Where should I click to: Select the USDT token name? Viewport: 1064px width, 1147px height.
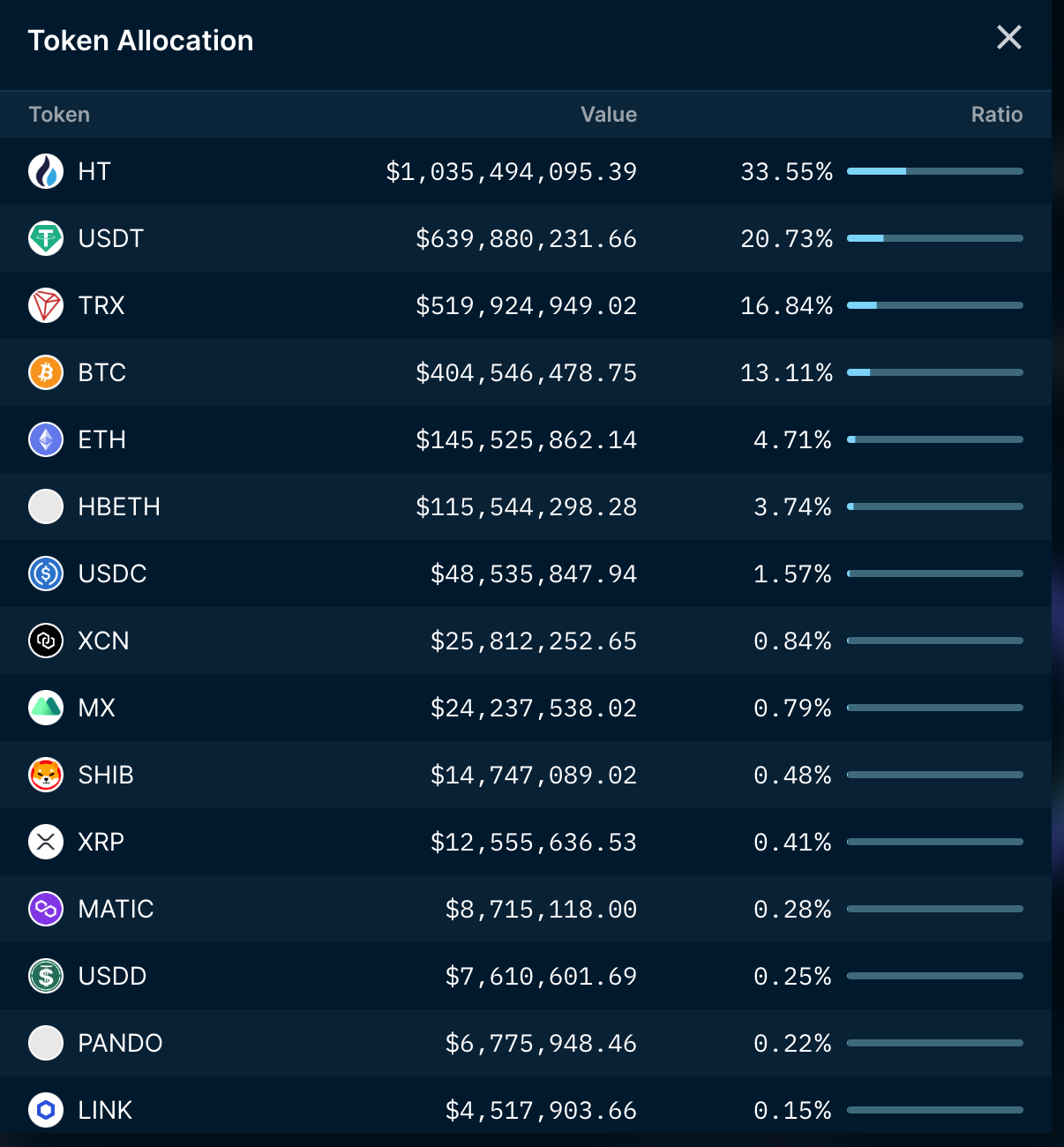click(111, 238)
